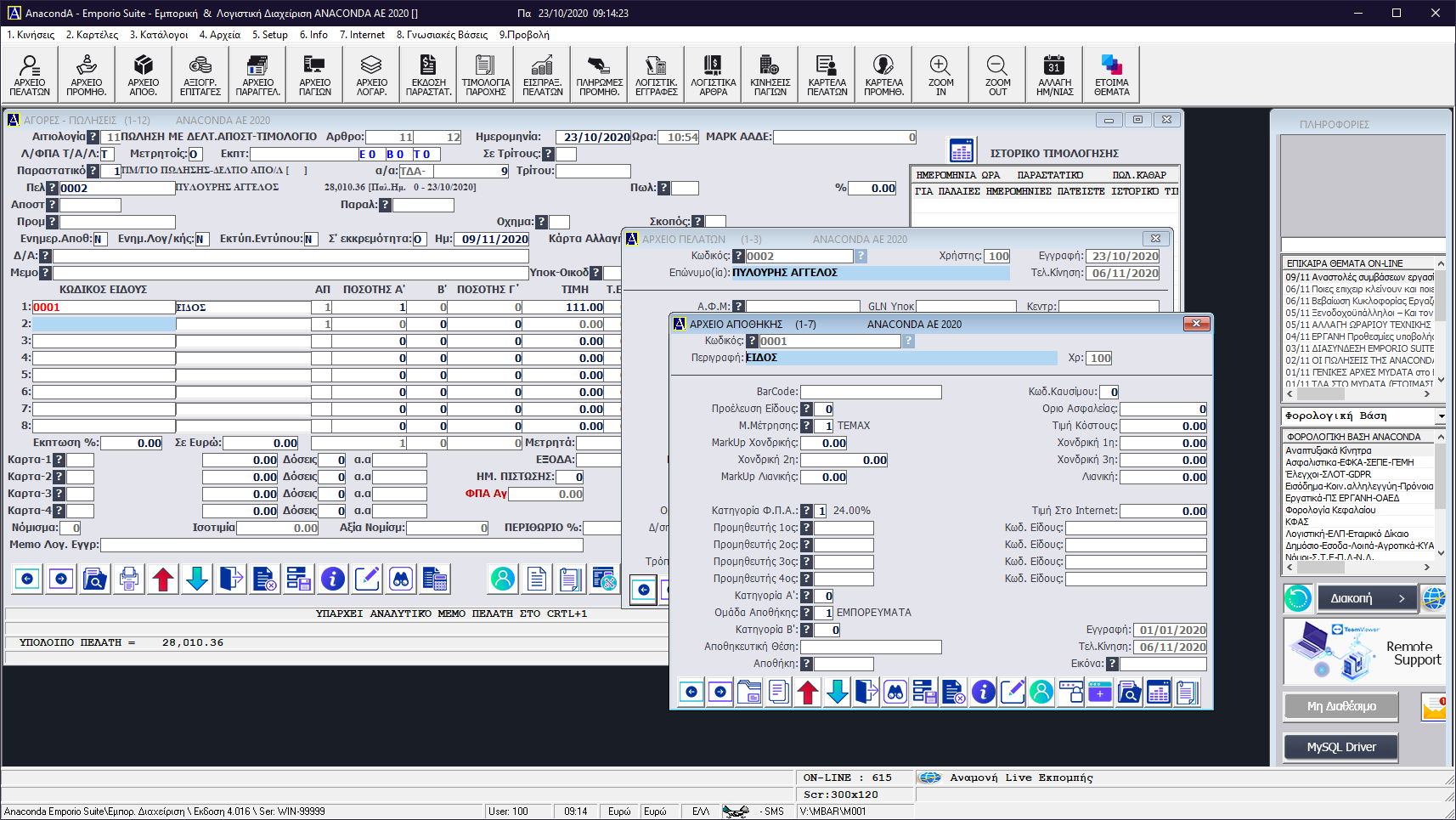Select 'Αναπτυξιακά Κίνητρα' in the knowledge list
1456x820 pixels.
[1328, 450]
